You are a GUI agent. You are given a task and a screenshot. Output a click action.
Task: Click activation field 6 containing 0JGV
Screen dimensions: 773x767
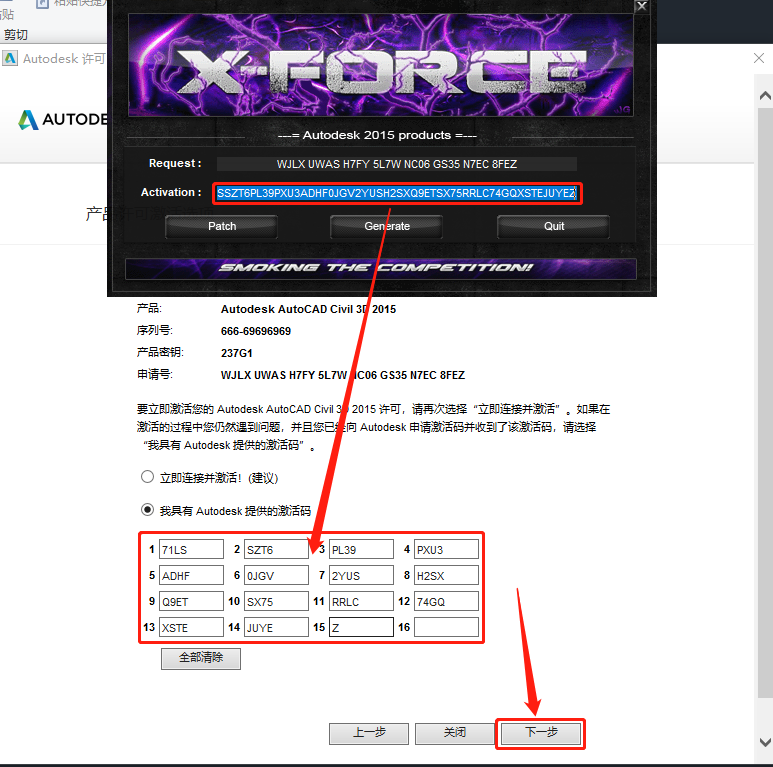(x=277, y=575)
